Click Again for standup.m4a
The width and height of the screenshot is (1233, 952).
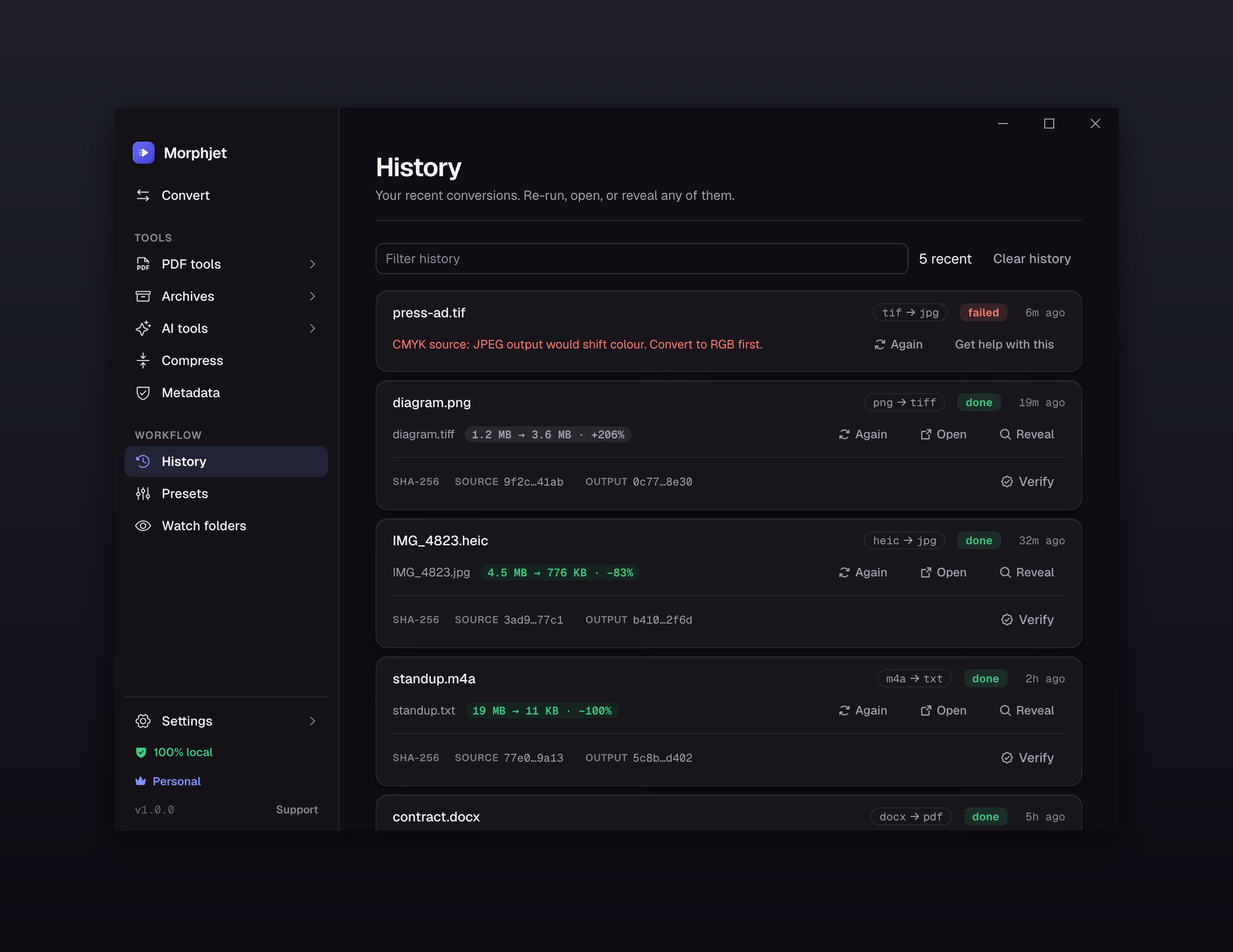point(862,710)
